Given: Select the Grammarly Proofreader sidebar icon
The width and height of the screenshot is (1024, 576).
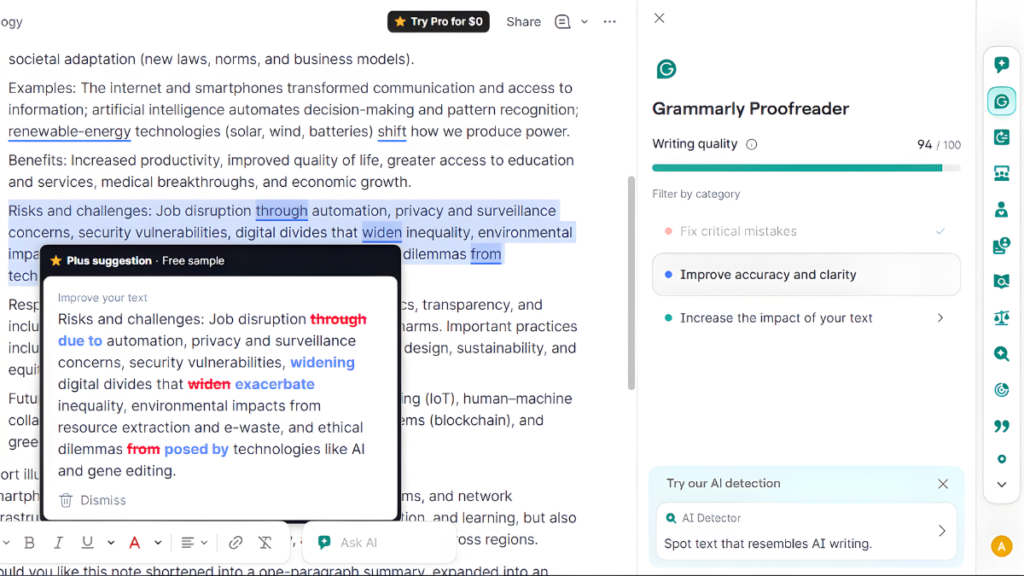Looking at the screenshot, I should click(1001, 101).
